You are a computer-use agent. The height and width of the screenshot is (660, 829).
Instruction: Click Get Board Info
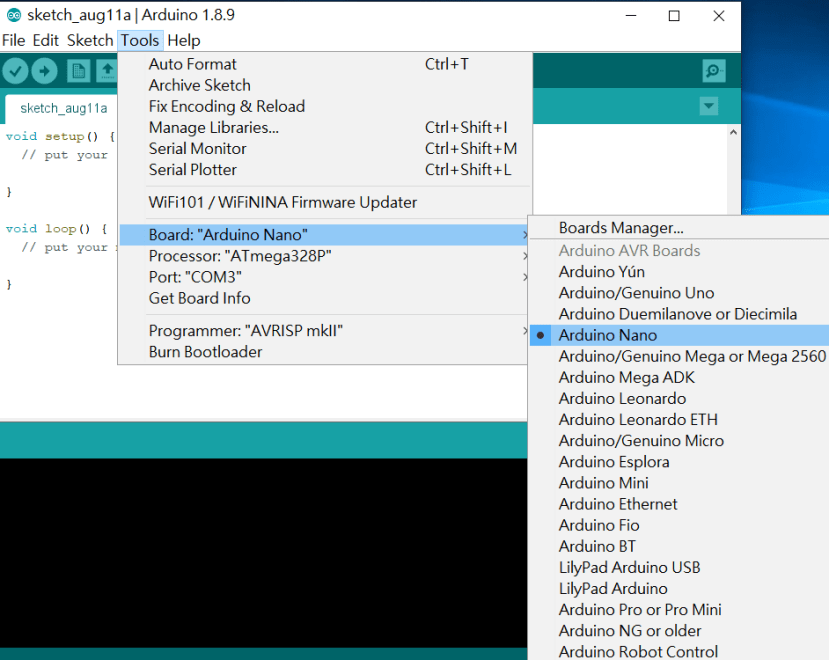pyautogui.click(x=325, y=298)
